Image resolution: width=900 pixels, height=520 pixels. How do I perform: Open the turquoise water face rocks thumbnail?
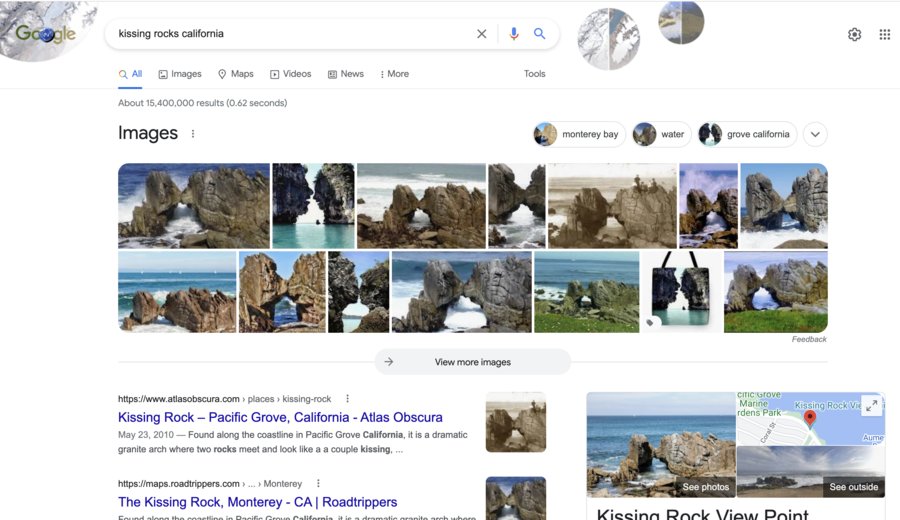tap(313, 206)
